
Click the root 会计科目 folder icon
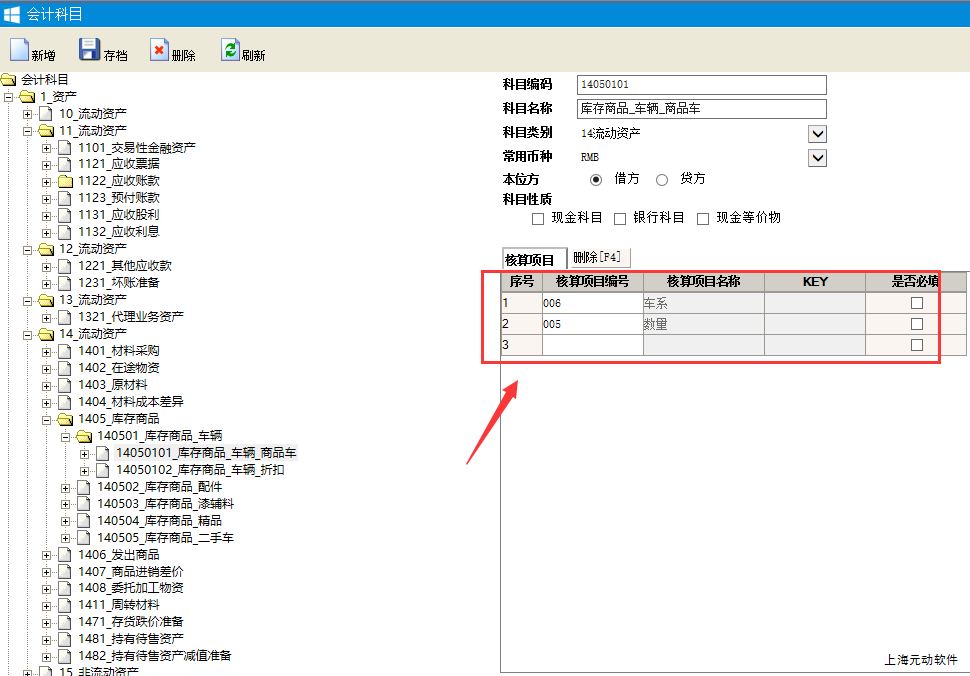click(9, 79)
